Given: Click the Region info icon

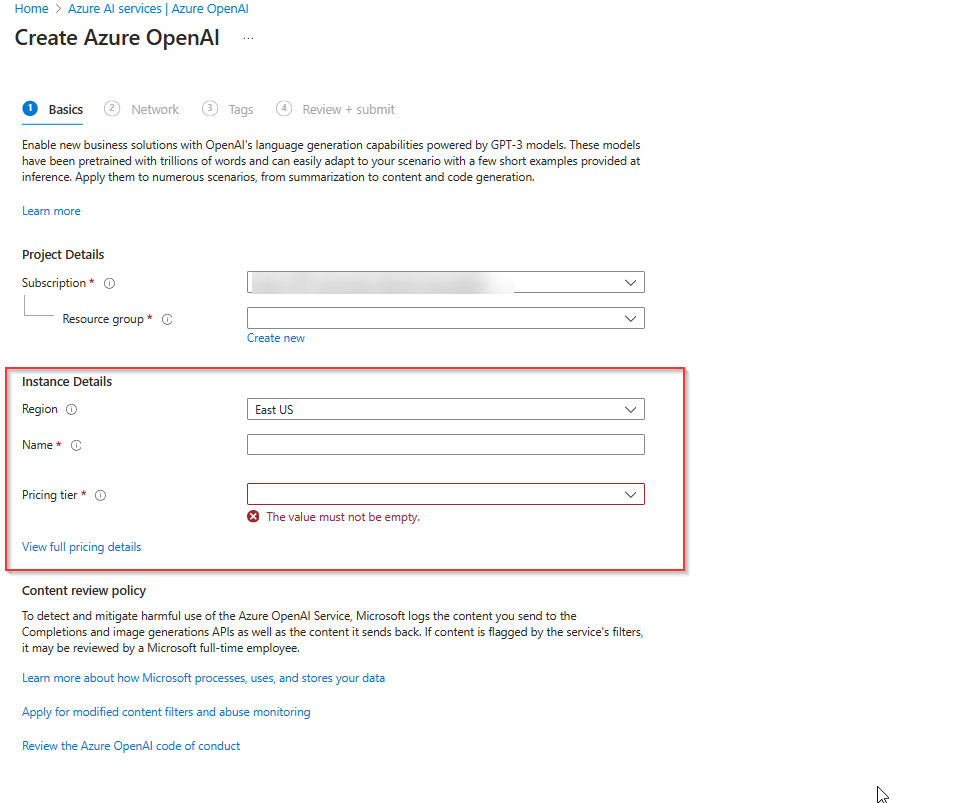Looking at the screenshot, I should [72, 409].
